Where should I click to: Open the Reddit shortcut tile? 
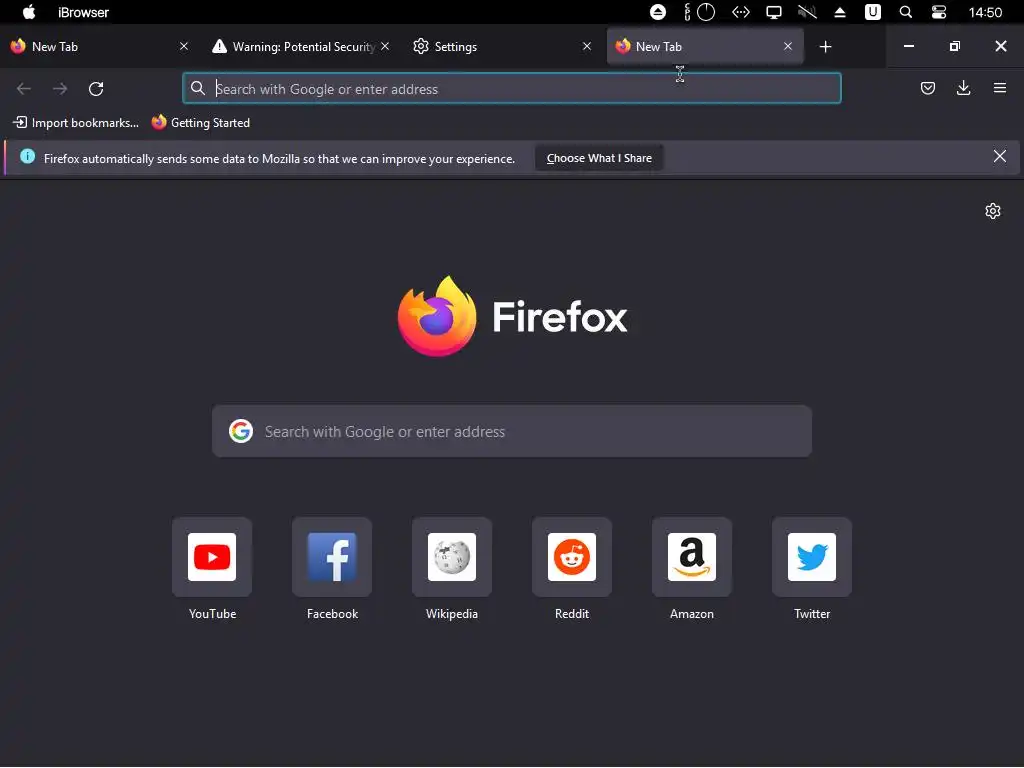pyautogui.click(x=572, y=557)
